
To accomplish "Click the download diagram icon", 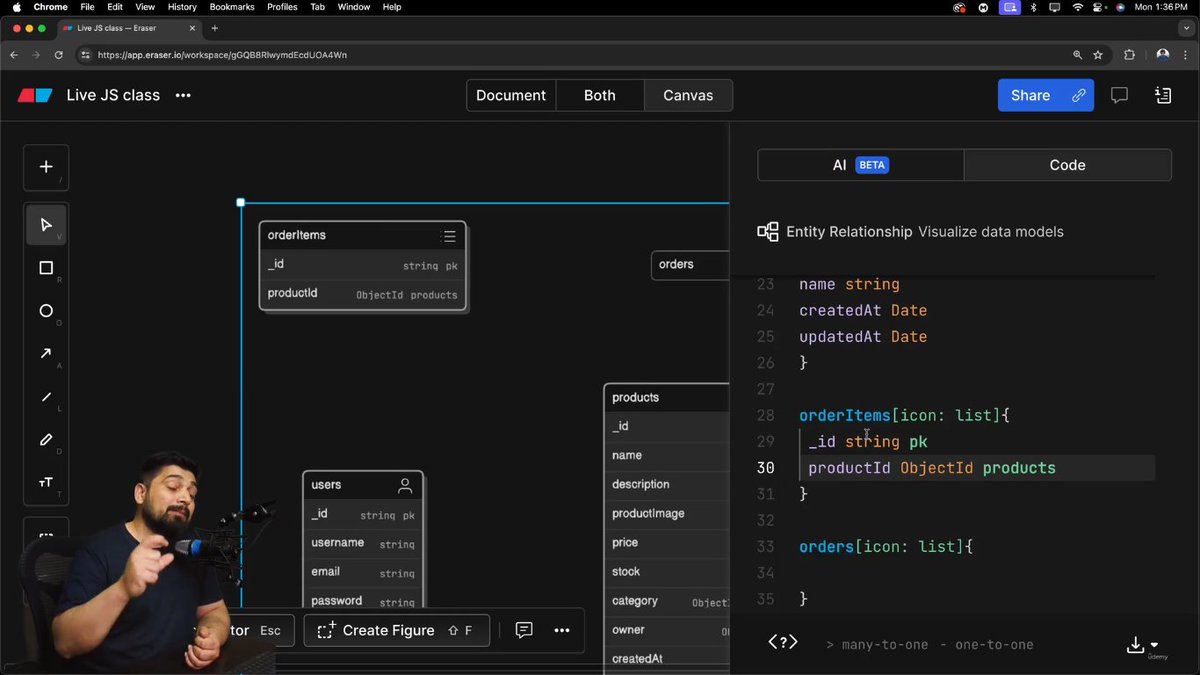I will (1135, 645).
